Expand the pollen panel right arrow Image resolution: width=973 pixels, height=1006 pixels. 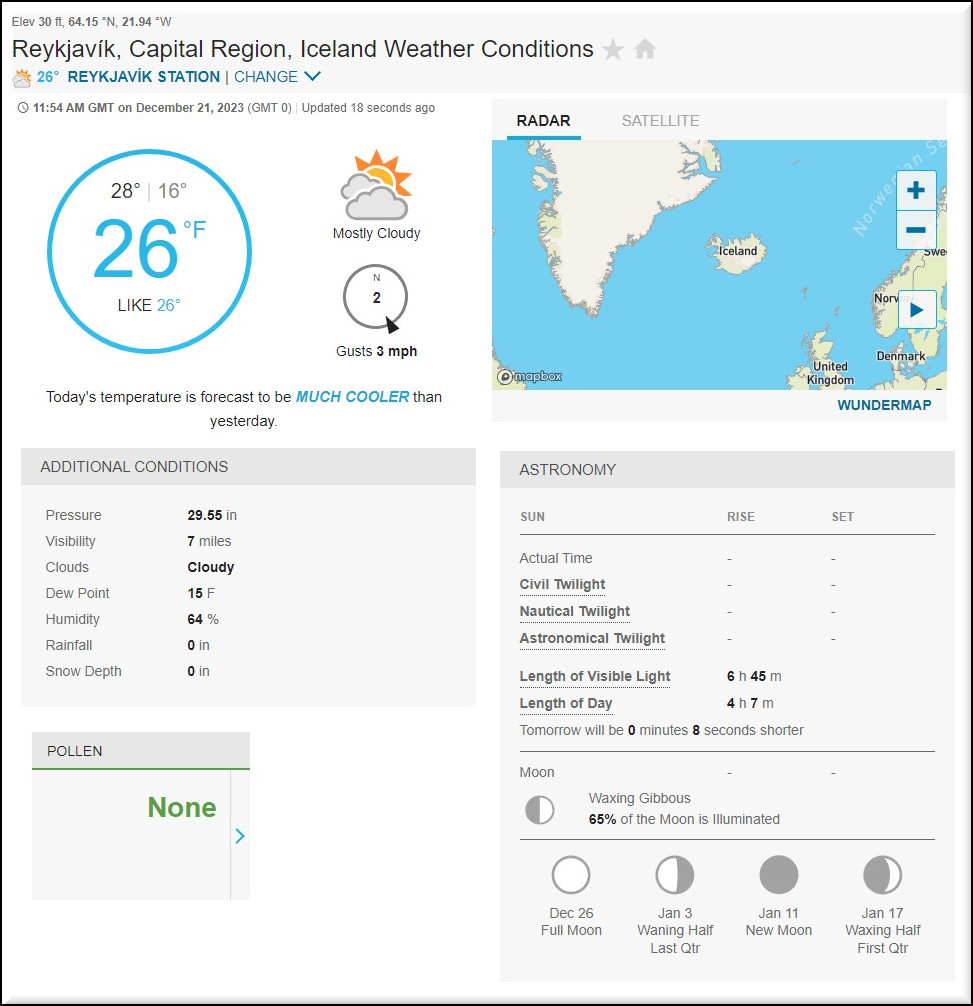click(x=240, y=836)
